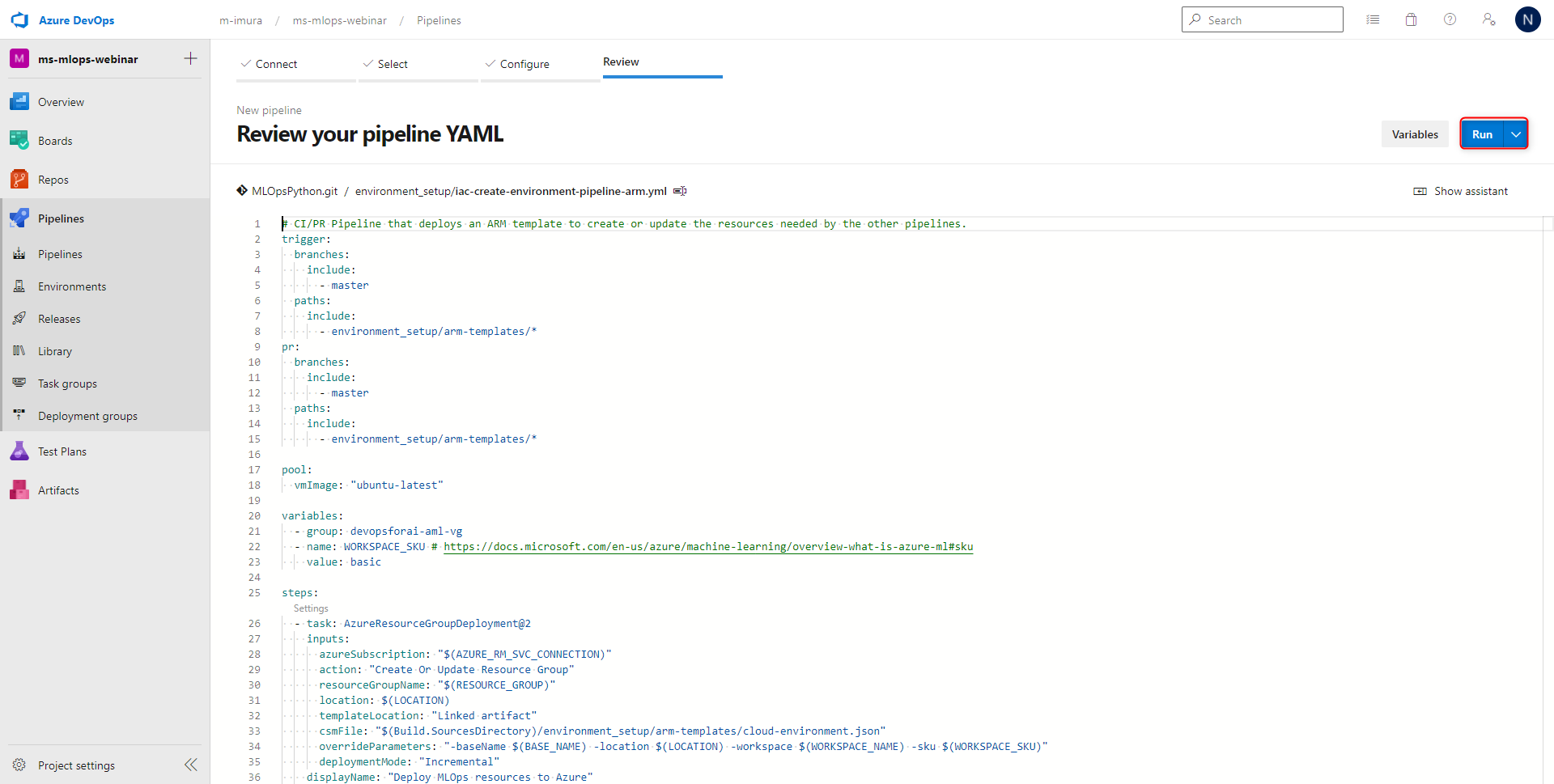The image size is (1554, 784).
Task: Open the docs.microsoft.com URL in YAML
Action: point(708,546)
